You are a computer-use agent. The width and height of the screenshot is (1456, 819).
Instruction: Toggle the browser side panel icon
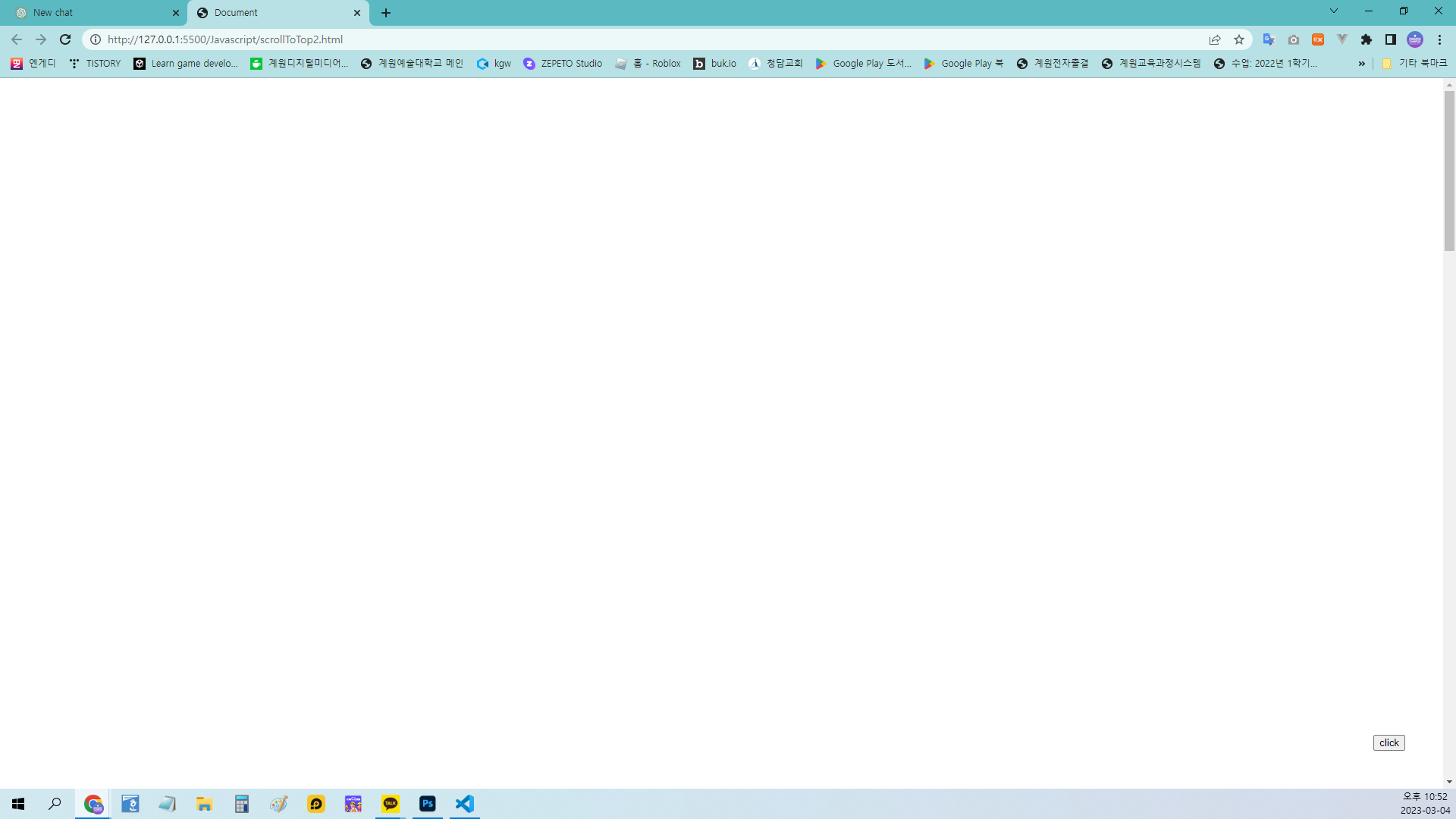point(1391,39)
